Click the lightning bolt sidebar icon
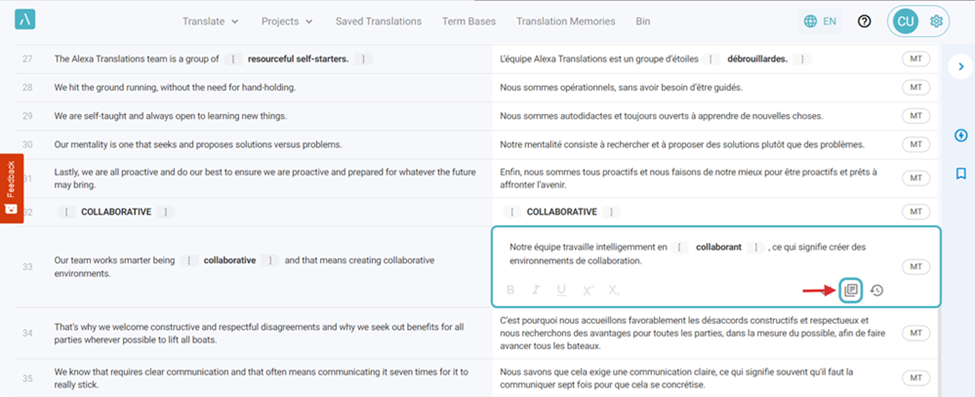This screenshot has height=397, width=975. (x=961, y=135)
